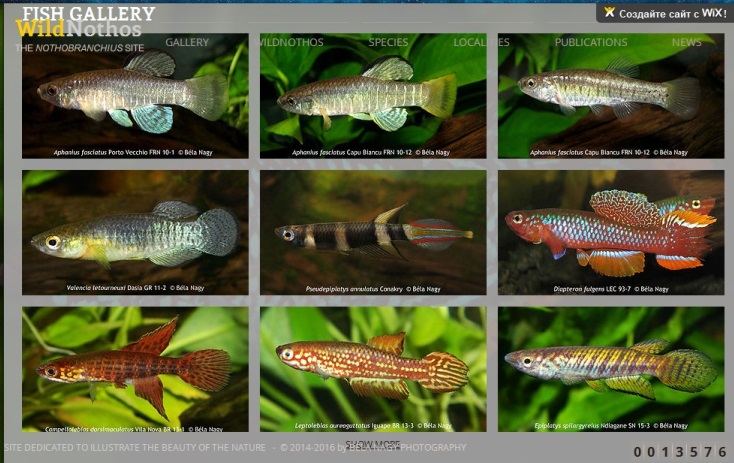Open the WILDNOTHOS menu item
The width and height of the screenshot is (734, 463).
click(290, 42)
